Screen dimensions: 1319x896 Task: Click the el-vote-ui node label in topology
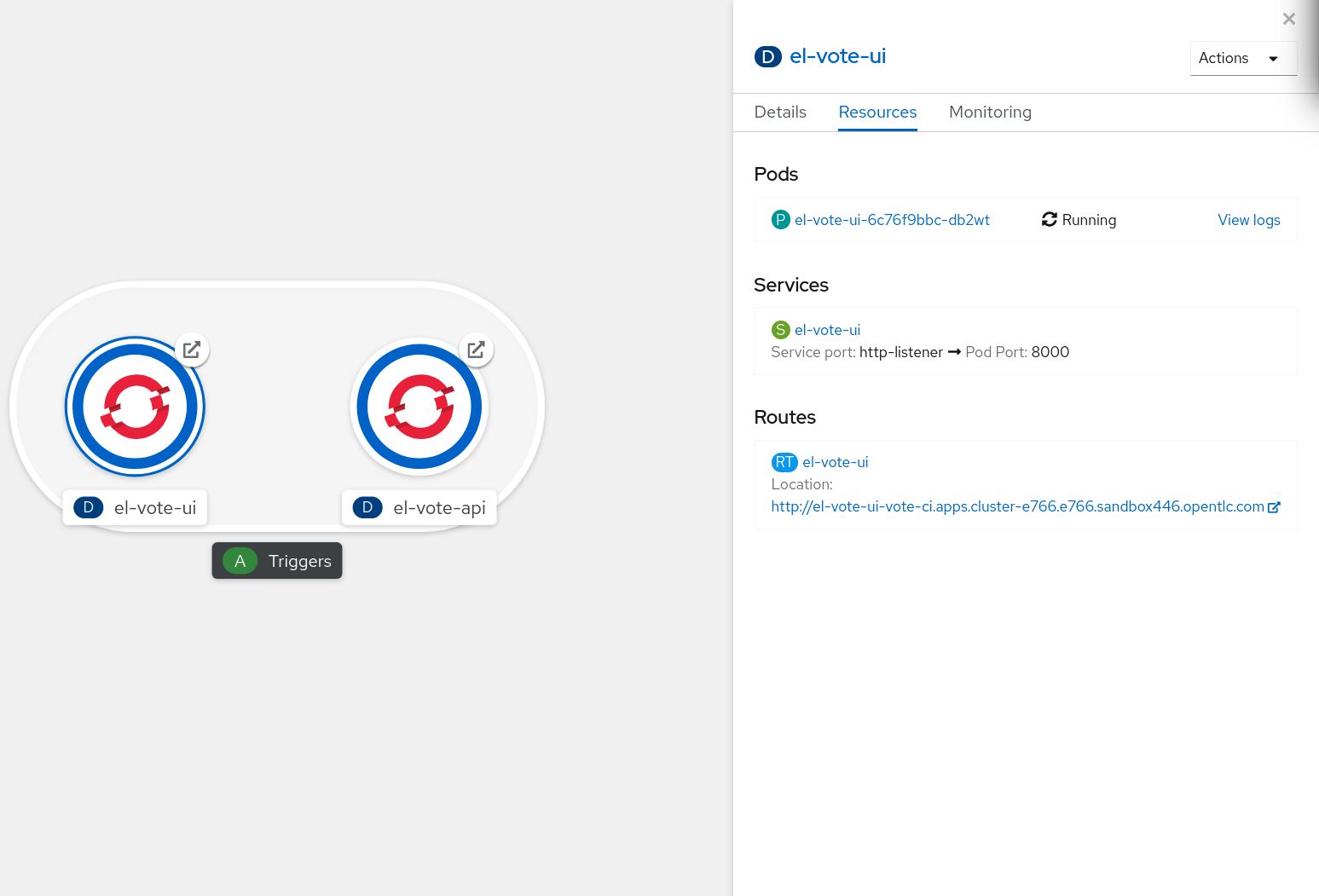(x=136, y=507)
